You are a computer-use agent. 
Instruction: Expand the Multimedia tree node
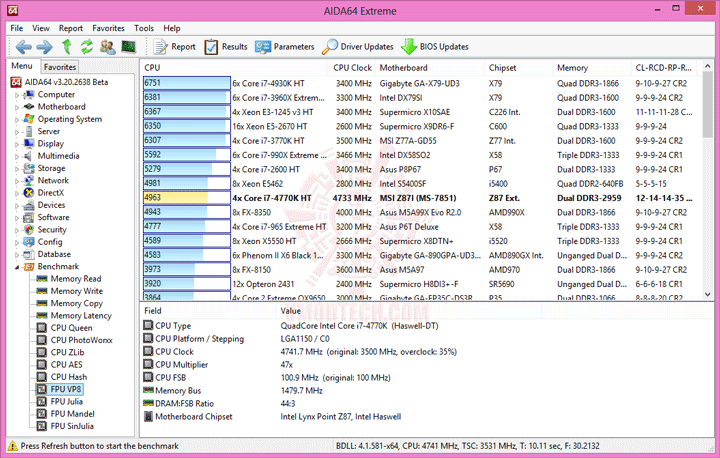click(x=17, y=157)
